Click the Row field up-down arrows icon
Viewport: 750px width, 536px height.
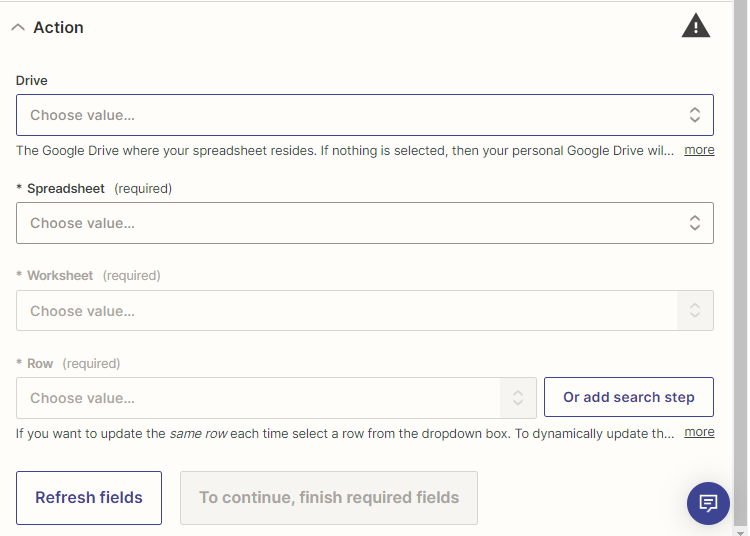coord(518,398)
